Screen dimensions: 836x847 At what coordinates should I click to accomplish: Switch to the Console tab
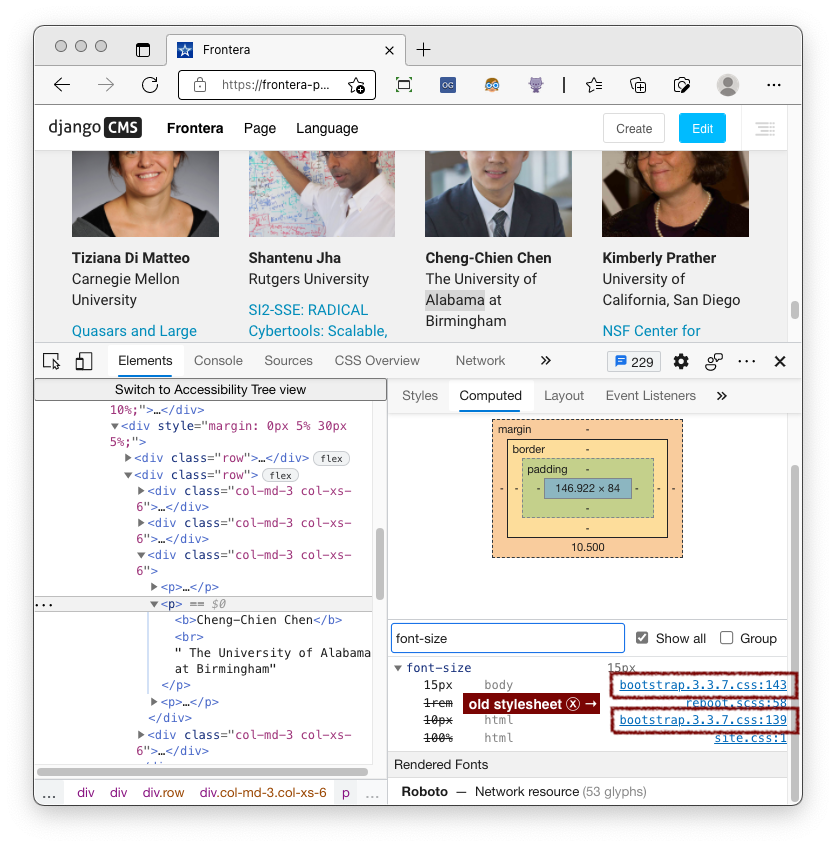218,361
